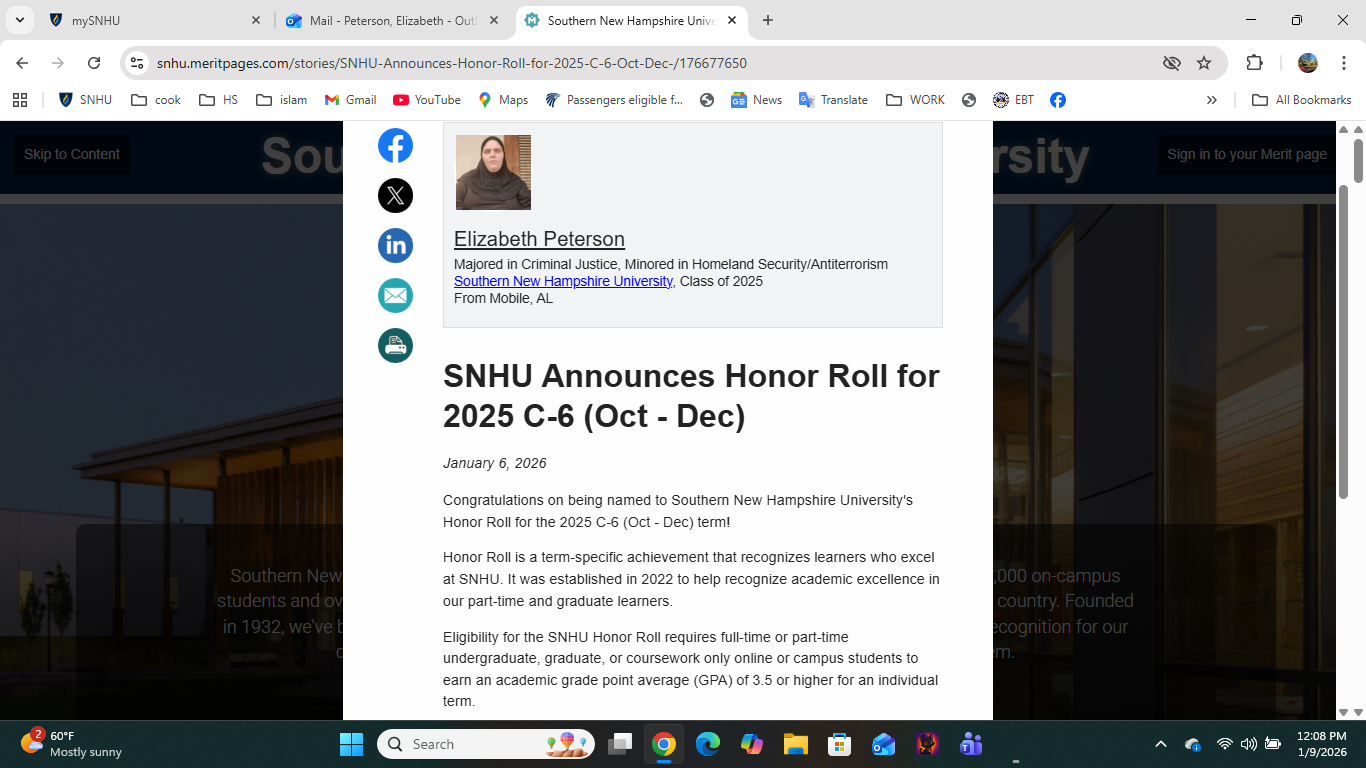Image resolution: width=1366 pixels, height=768 pixels.
Task: Open Outlook from taskbar
Action: [x=883, y=744]
